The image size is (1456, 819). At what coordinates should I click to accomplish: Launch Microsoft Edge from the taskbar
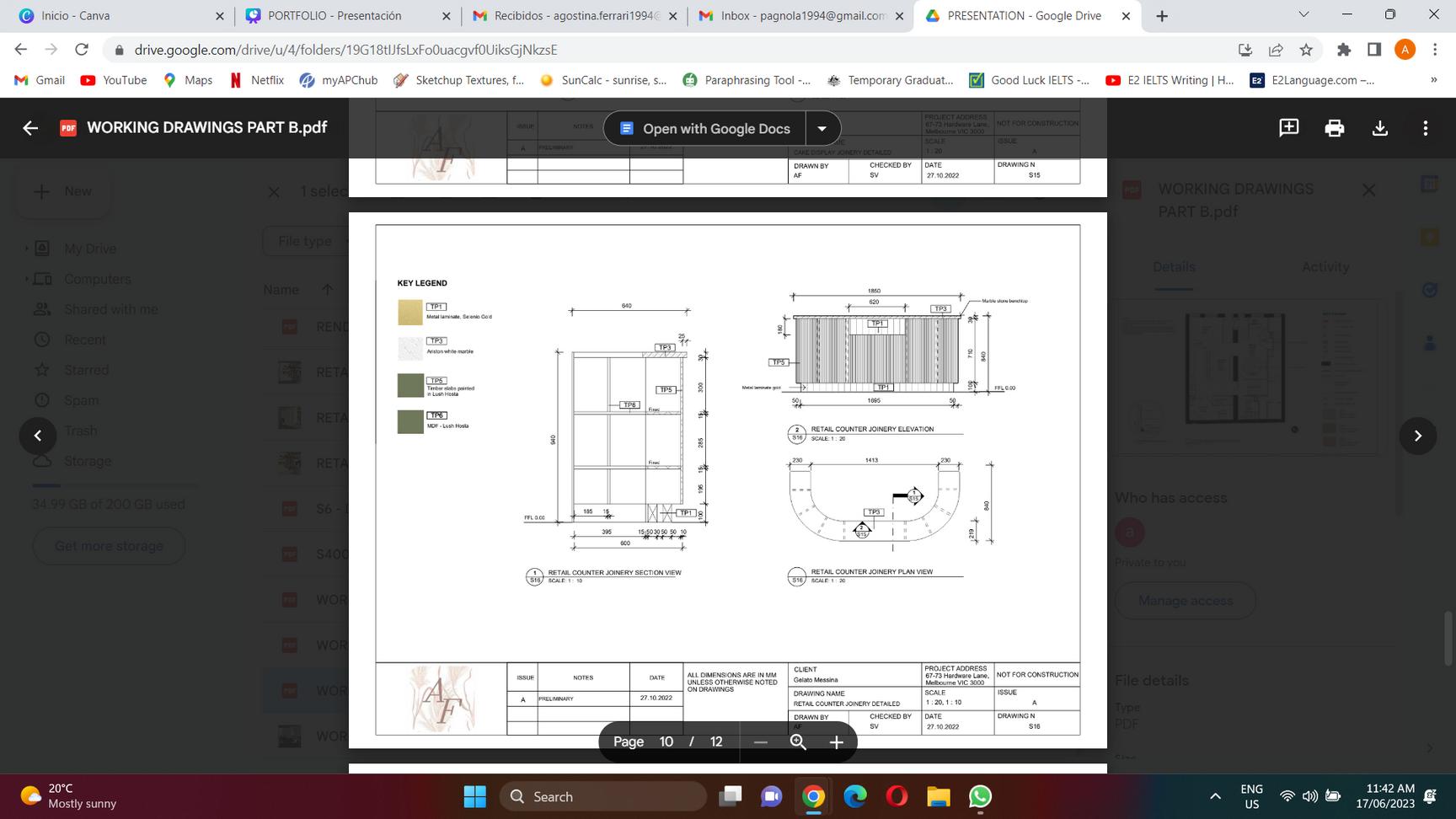tap(855, 796)
